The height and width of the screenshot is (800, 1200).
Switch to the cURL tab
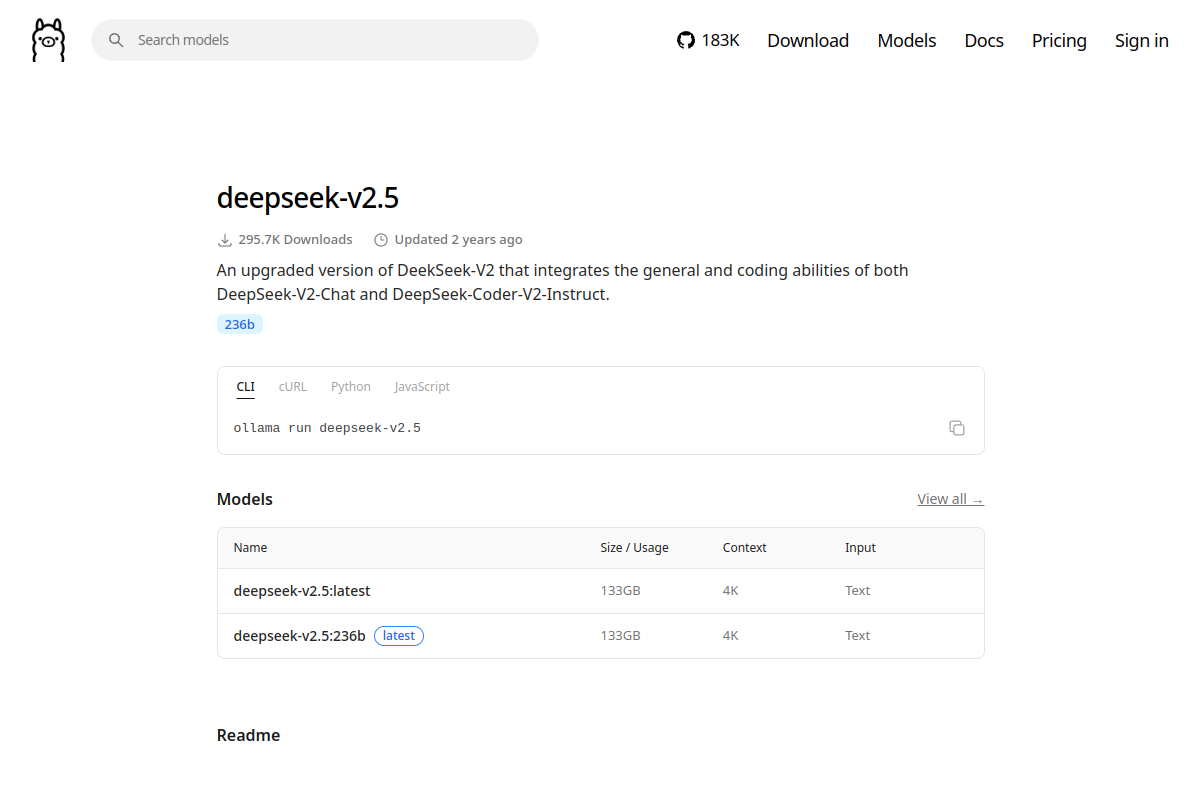(293, 387)
